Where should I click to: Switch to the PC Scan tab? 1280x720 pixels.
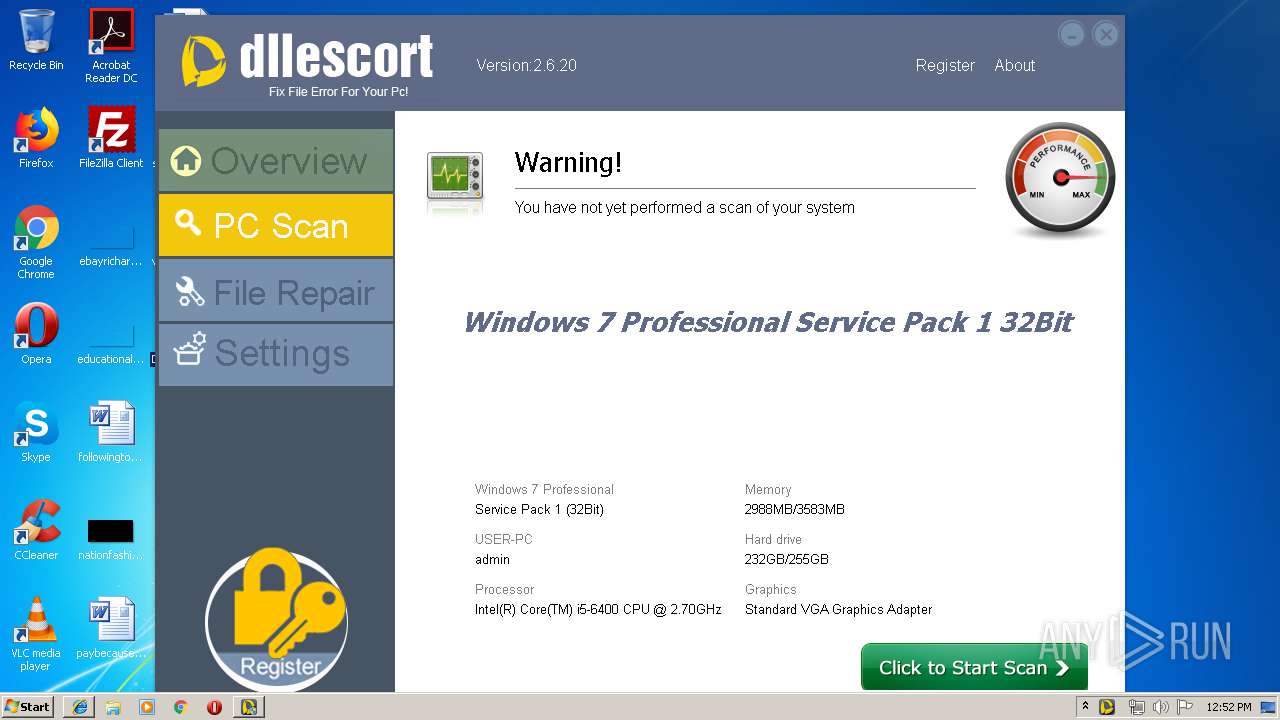[275, 225]
